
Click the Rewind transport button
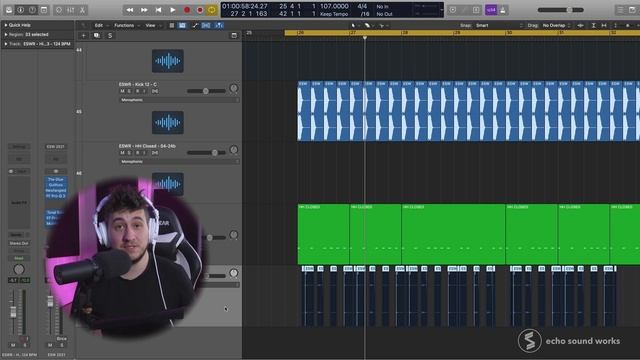130,10
